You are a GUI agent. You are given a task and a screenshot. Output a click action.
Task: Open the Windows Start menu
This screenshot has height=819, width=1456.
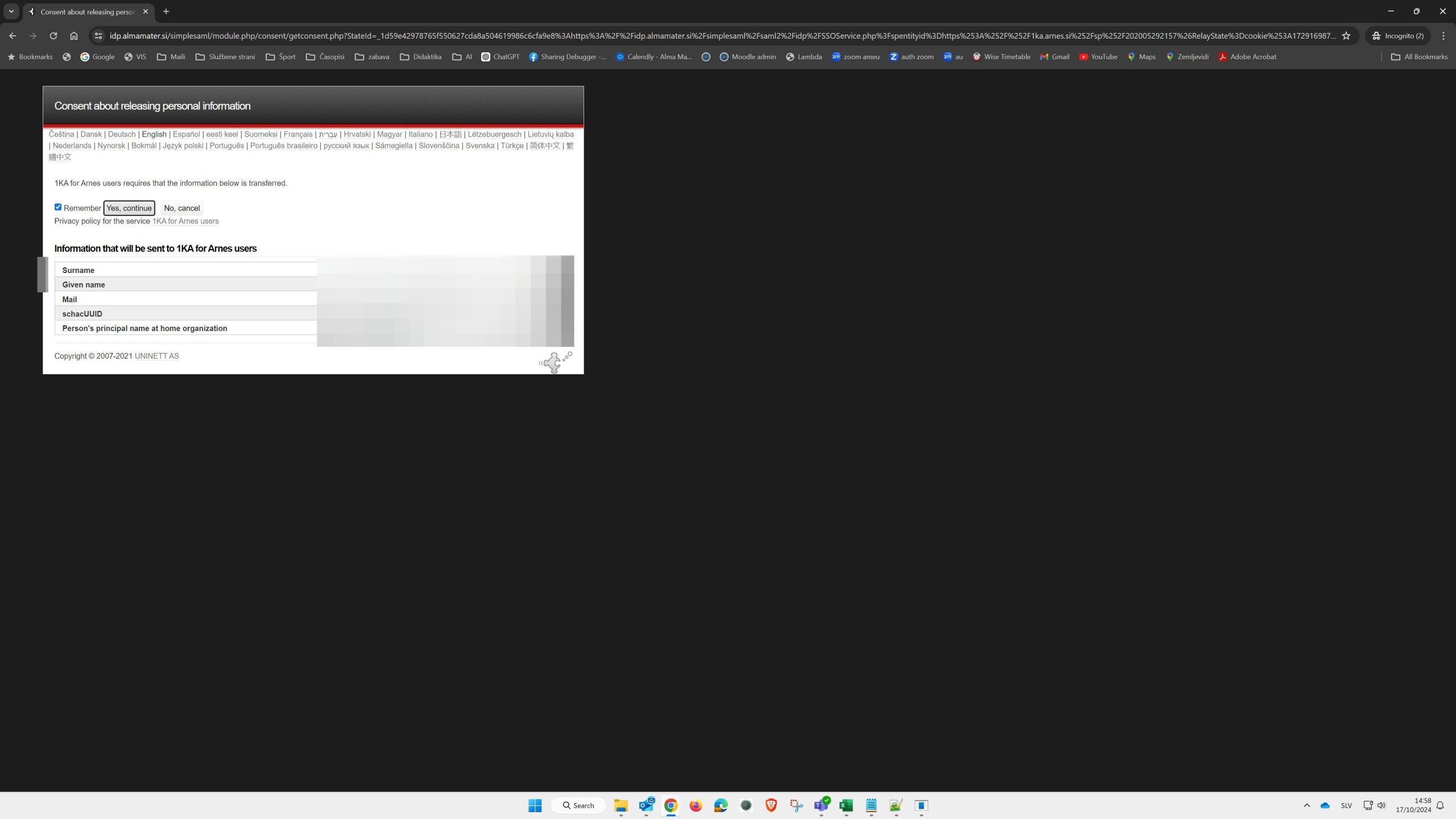pyautogui.click(x=535, y=805)
